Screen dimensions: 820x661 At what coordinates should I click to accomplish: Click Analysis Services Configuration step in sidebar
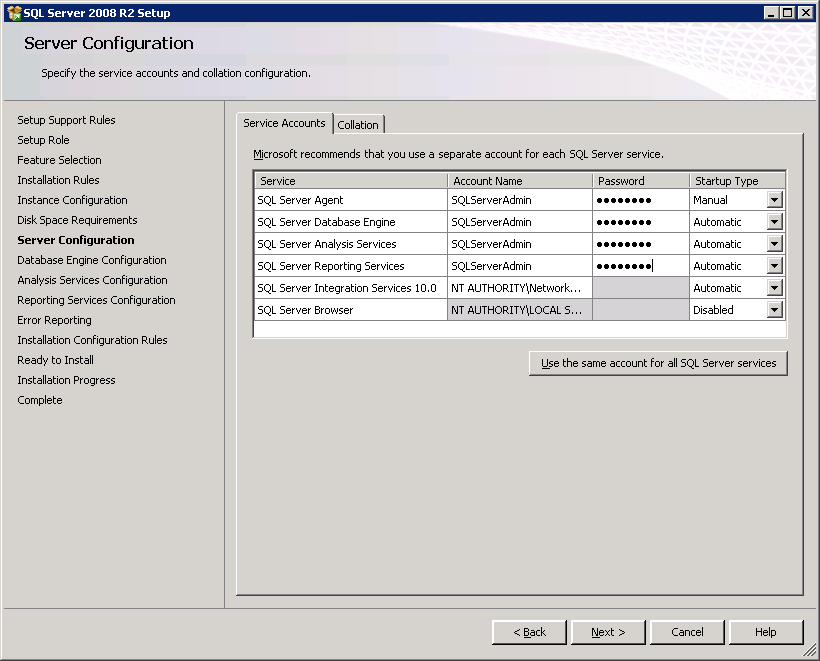click(x=93, y=280)
